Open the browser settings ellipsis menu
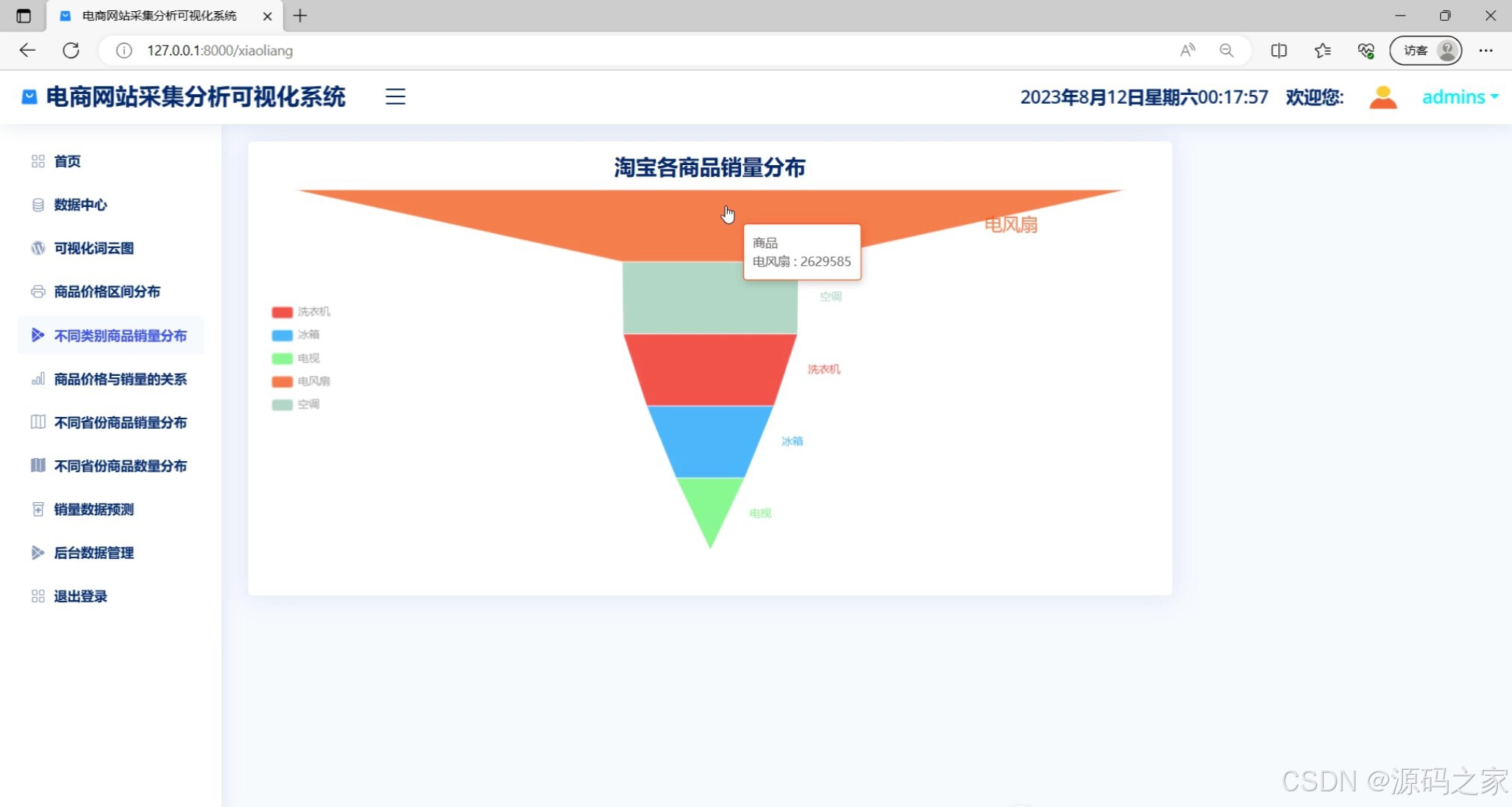This screenshot has width=1512, height=807. (x=1486, y=50)
